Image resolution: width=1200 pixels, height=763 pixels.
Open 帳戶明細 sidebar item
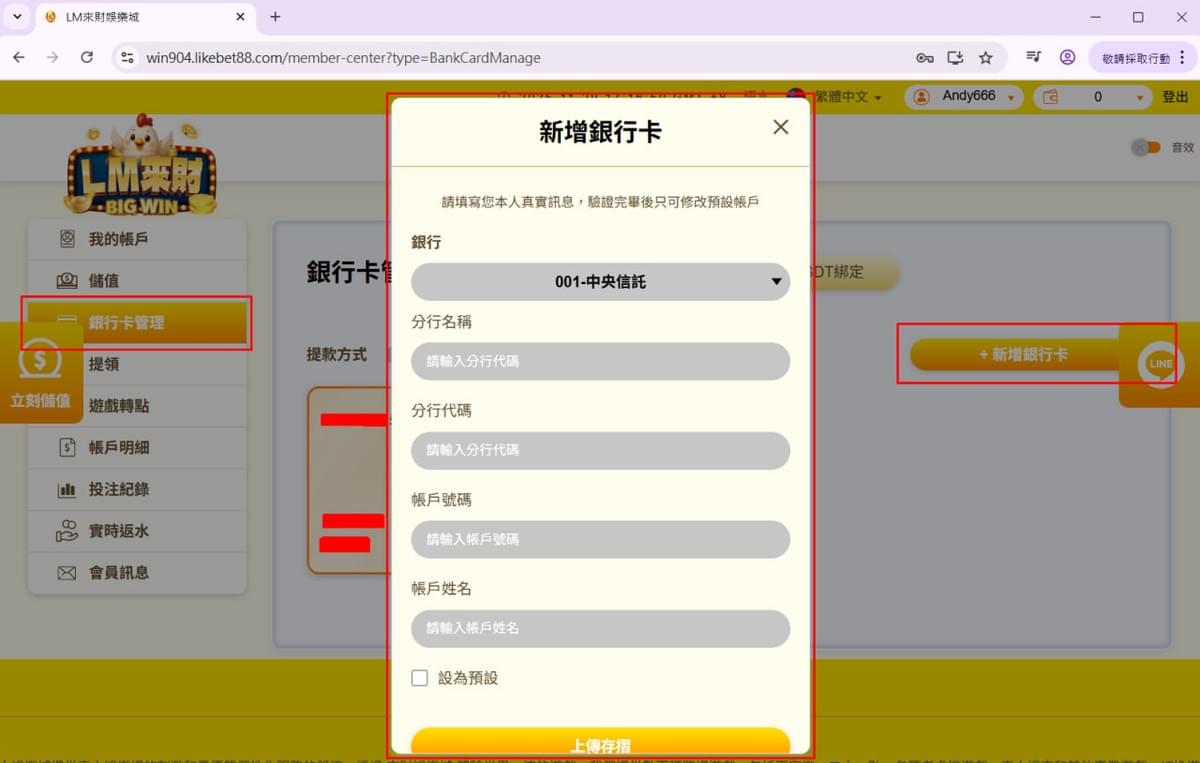click(x=137, y=448)
